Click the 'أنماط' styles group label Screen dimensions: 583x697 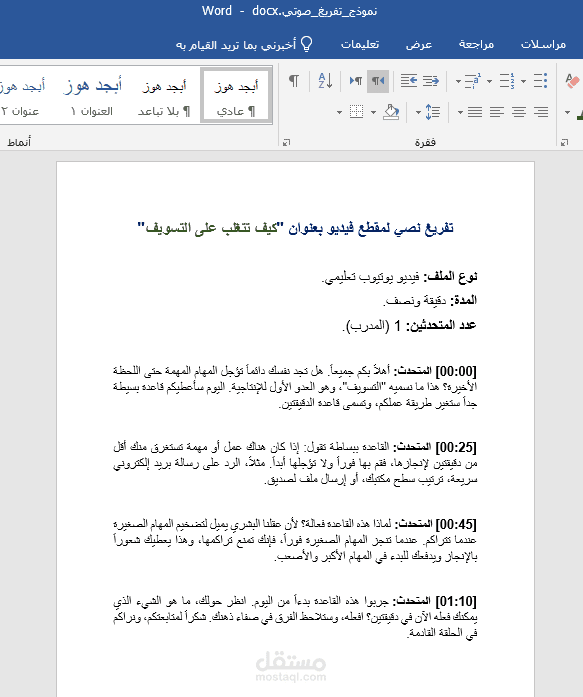19,142
